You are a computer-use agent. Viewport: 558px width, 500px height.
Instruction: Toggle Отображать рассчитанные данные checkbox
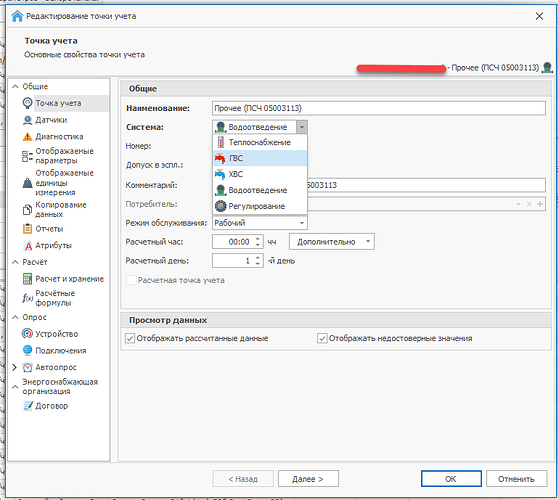(130, 338)
